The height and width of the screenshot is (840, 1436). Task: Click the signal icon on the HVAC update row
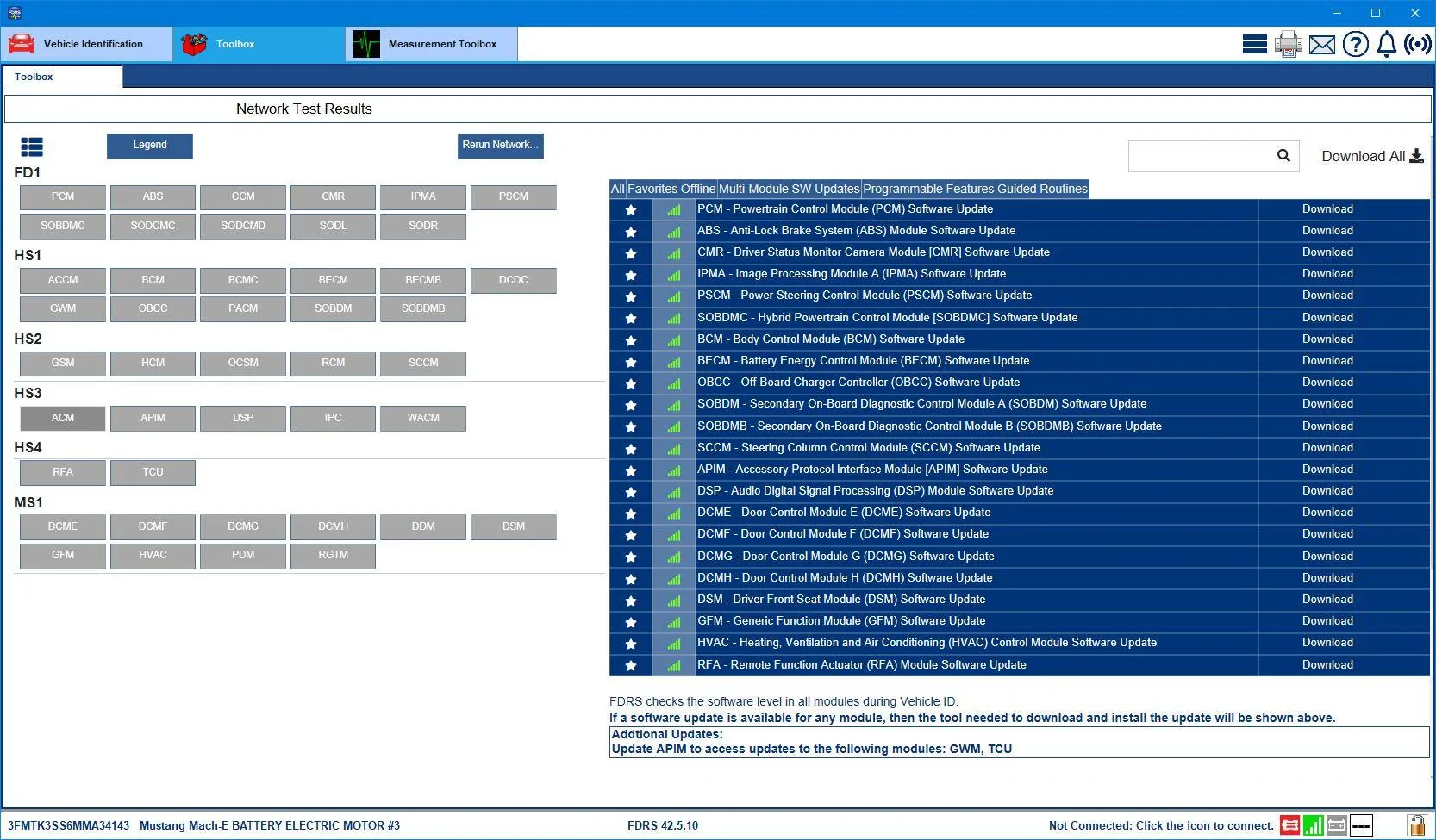coord(674,644)
